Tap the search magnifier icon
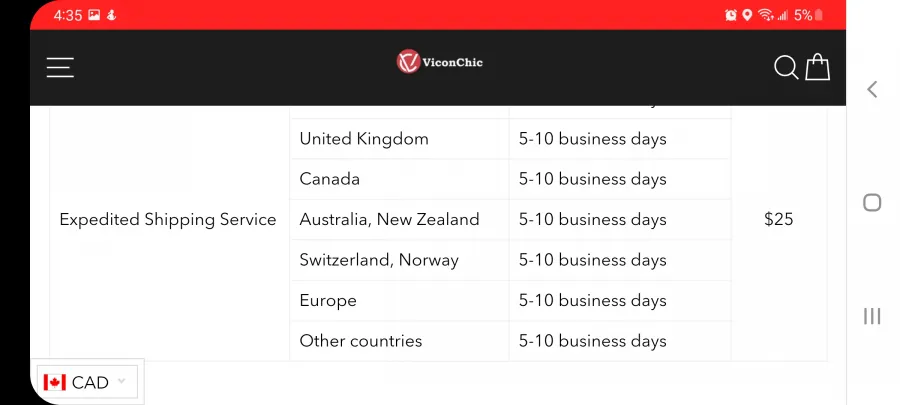 (786, 67)
